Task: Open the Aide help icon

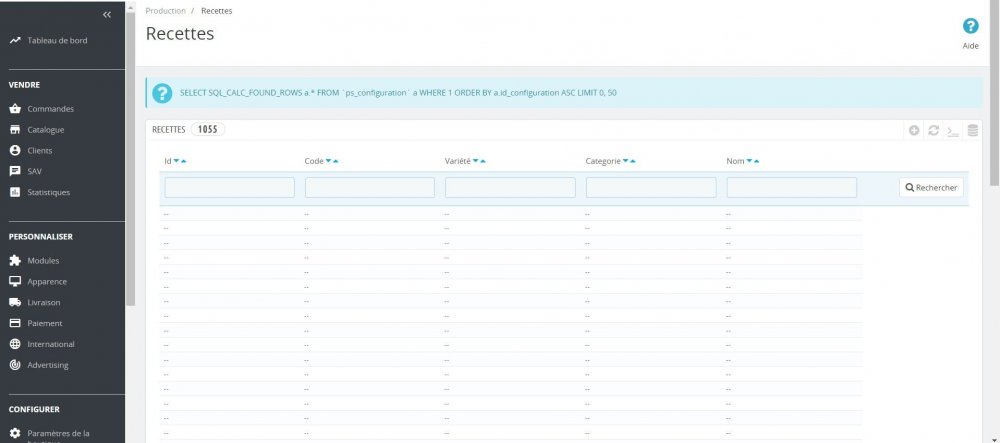Action: [x=970, y=26]
